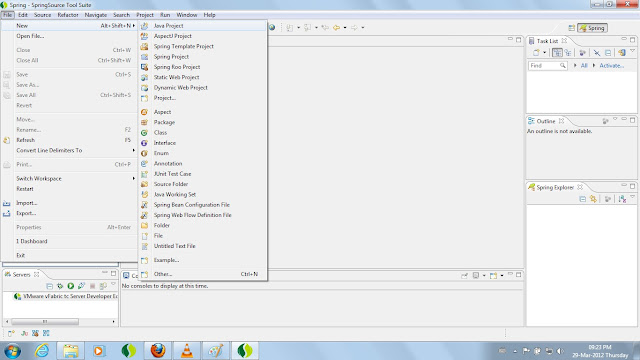640x360 pixels.
Task: Click the Open Perspective icon beside Spring
Action: point(571,28)
